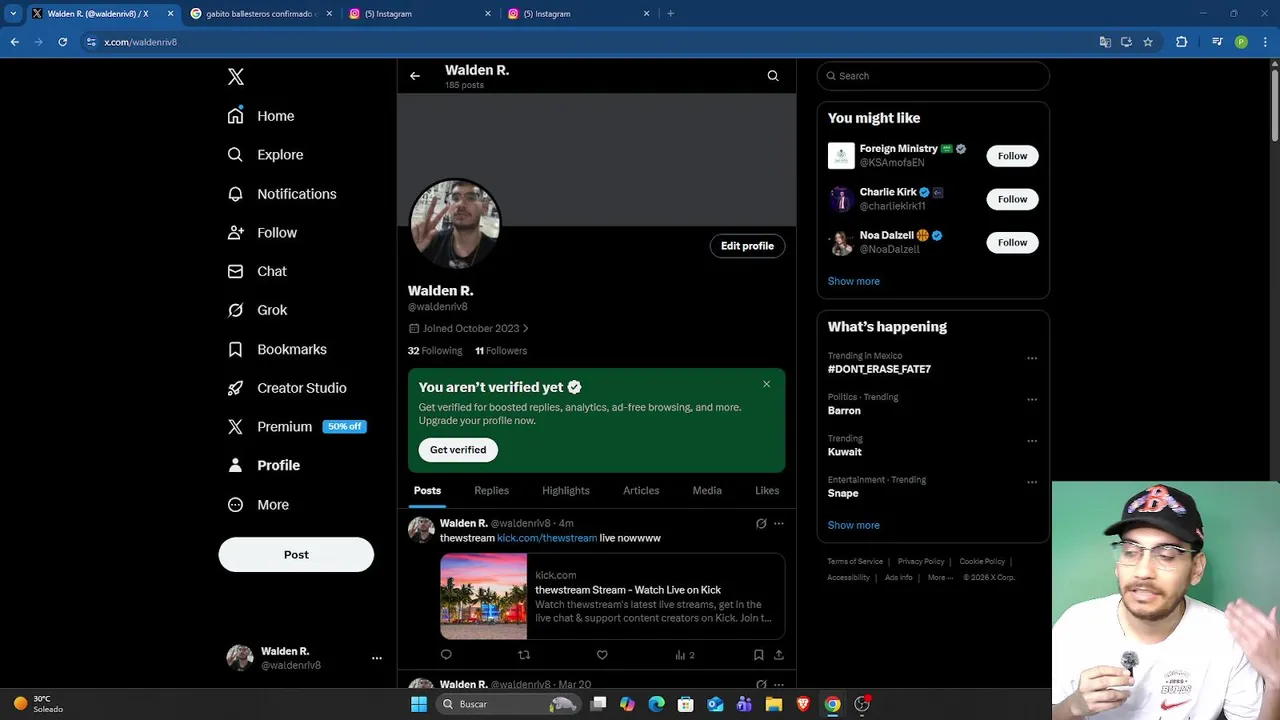Follow the Charlie Kirk account

tap(1012, 199)
